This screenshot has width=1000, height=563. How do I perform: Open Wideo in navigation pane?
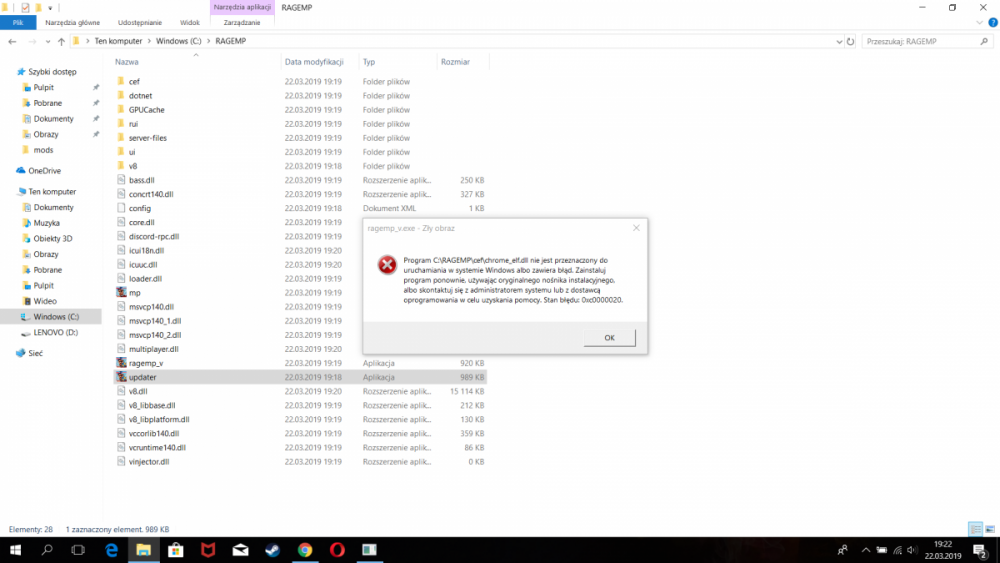45,301
